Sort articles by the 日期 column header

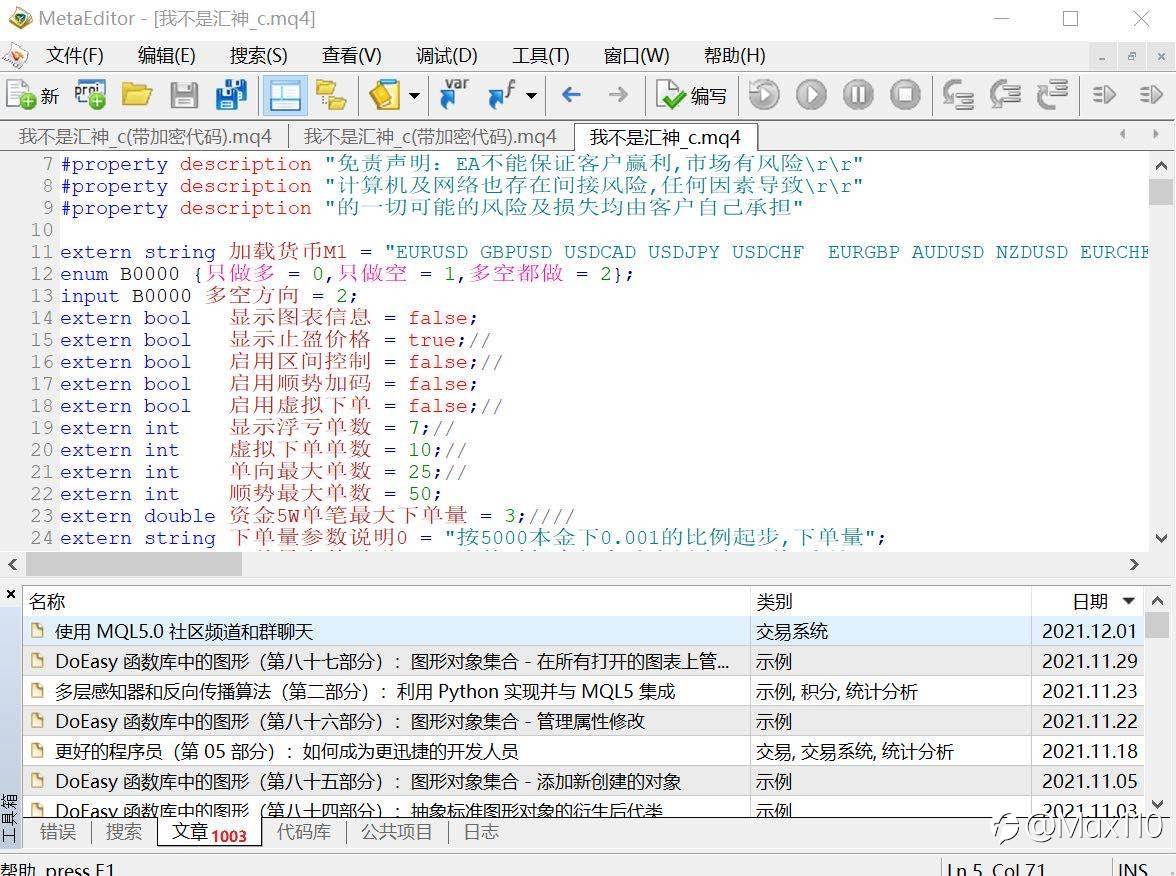[x=1088, y=602]
